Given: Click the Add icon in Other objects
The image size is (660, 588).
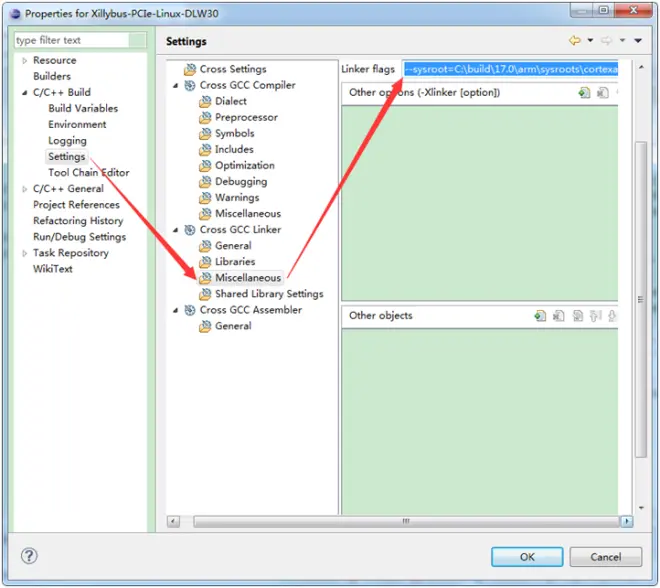Looking at the screenshot, I should click(540, 316).
